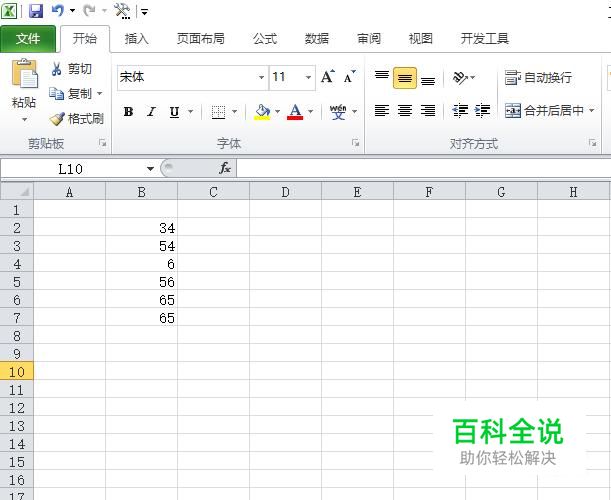Open underline style dropdown arrow

(x=191, y=112)
